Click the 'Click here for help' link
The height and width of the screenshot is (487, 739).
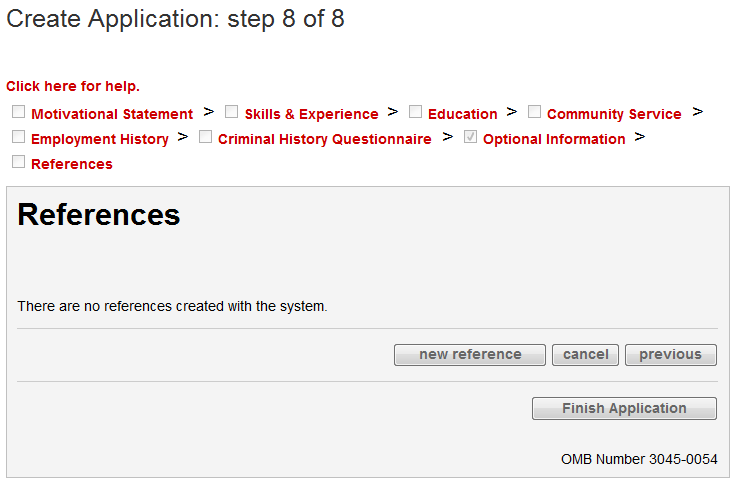click(73, 87)
